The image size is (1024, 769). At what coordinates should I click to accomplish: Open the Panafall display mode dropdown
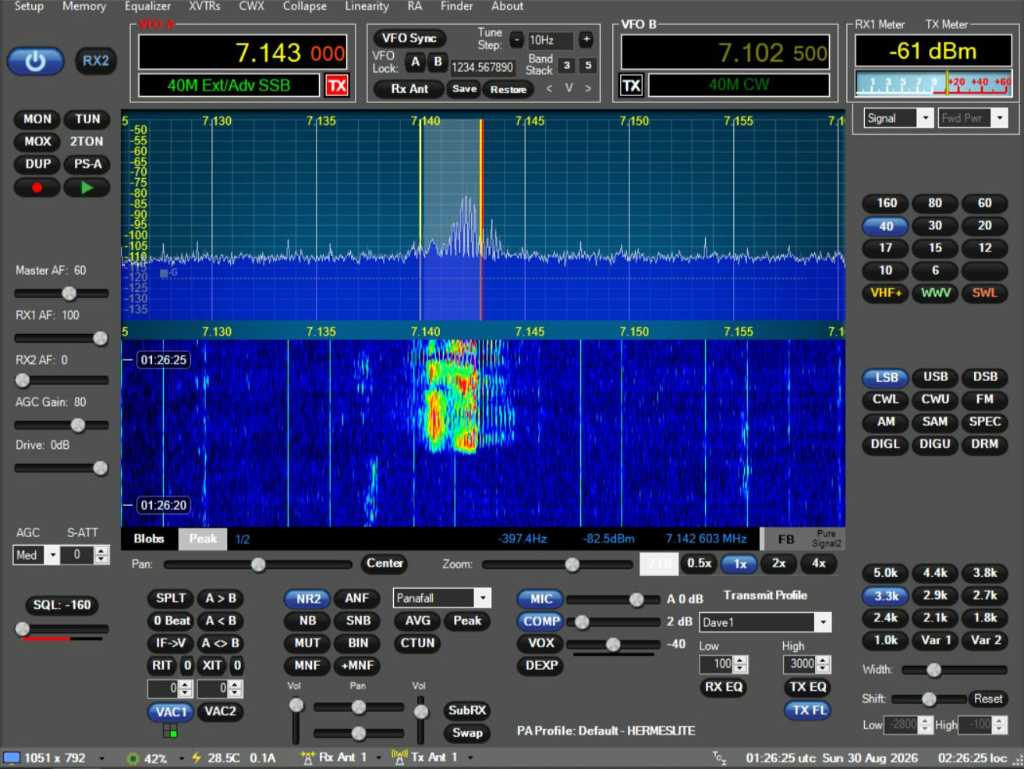click(441, 598)
